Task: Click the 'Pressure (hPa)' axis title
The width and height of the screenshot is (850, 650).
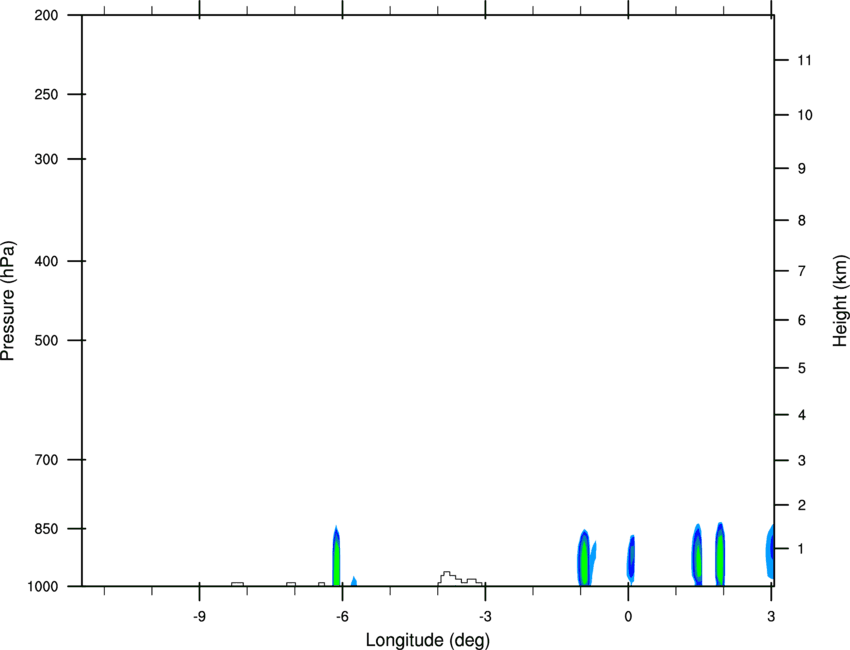Action: click(x=8, y=301)
